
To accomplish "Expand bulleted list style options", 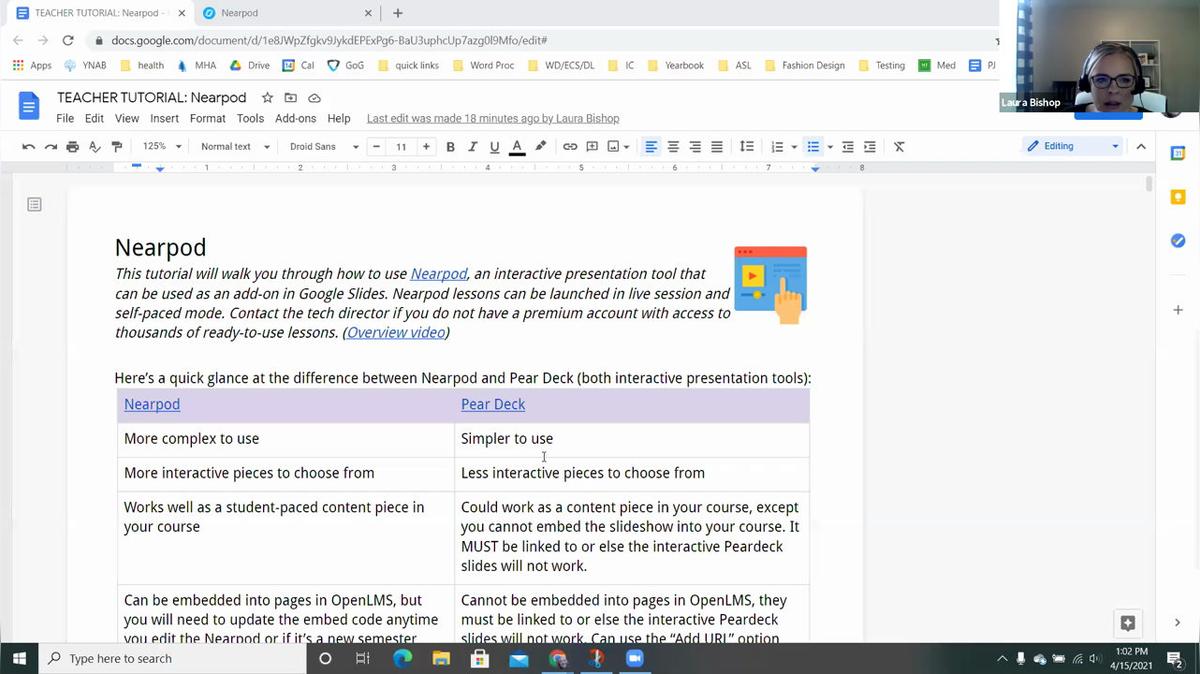I will pos(830,147).
